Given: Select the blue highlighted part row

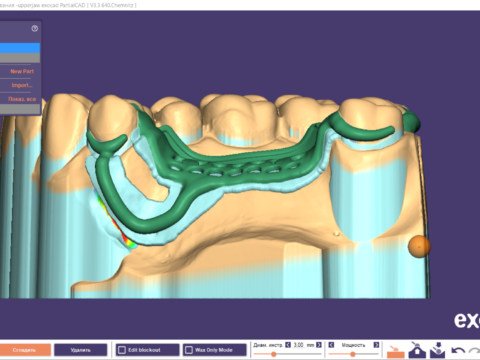Looking at the screenshot, I should click(x=20, y=48).
